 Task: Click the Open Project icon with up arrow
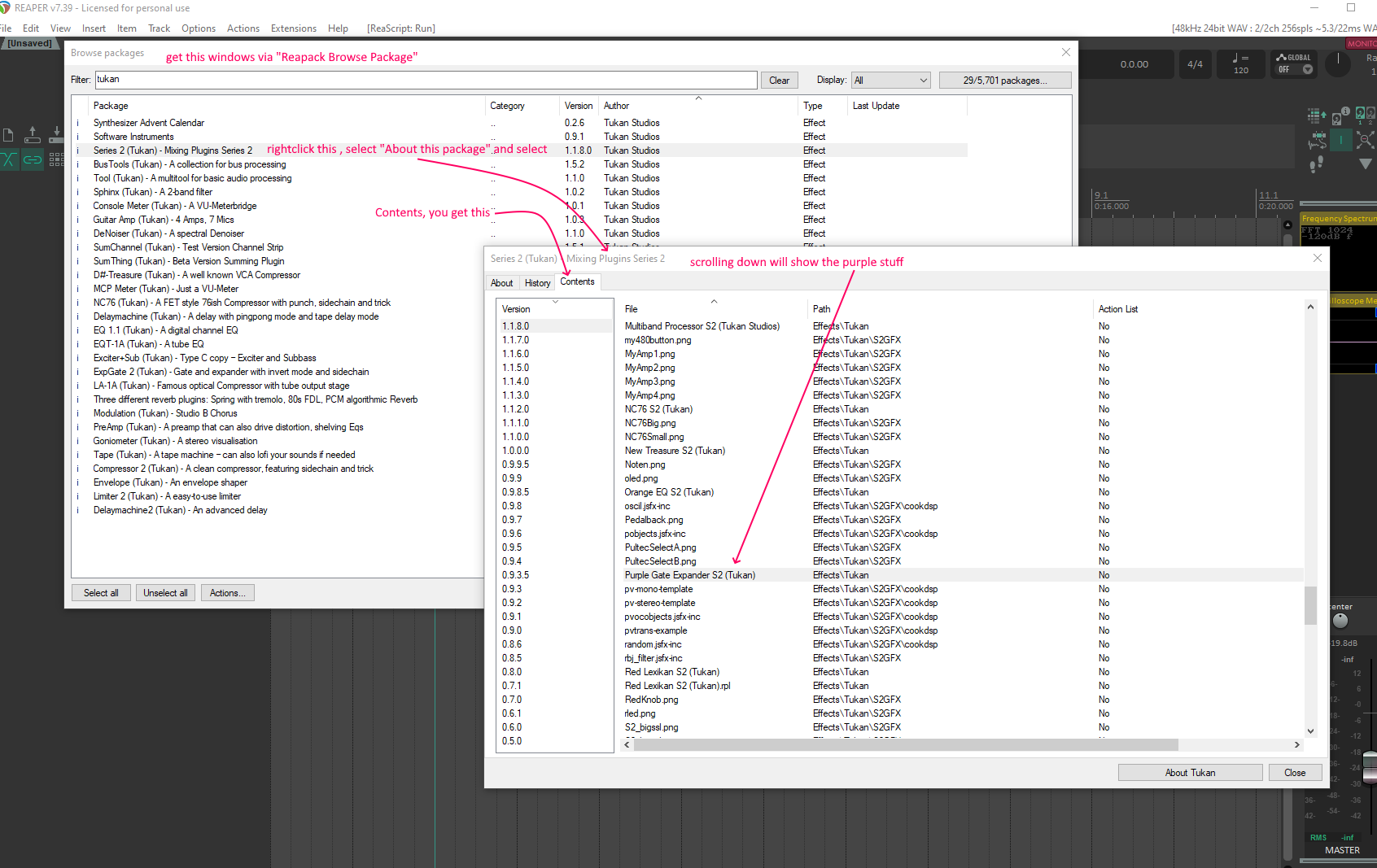(33, 135)
